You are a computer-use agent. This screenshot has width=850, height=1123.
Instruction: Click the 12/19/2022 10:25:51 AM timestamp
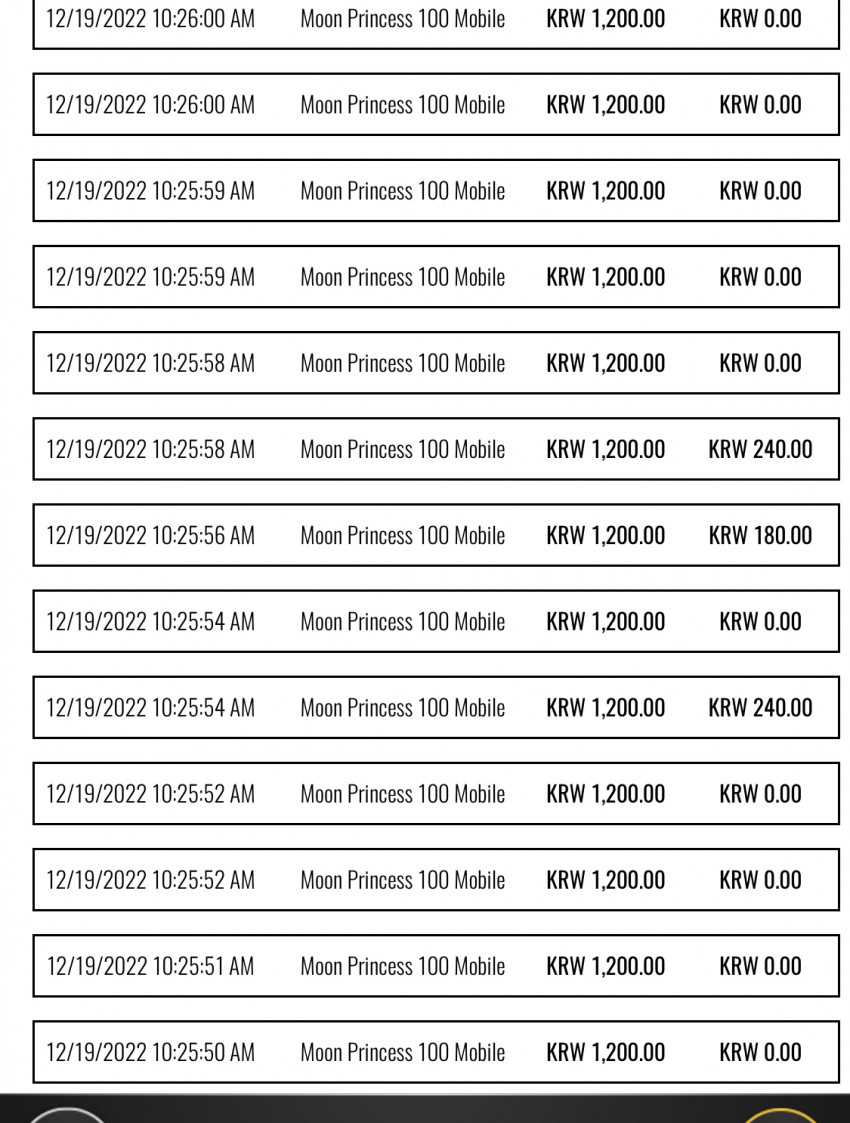pyautogui.click(x=150, y=966)
